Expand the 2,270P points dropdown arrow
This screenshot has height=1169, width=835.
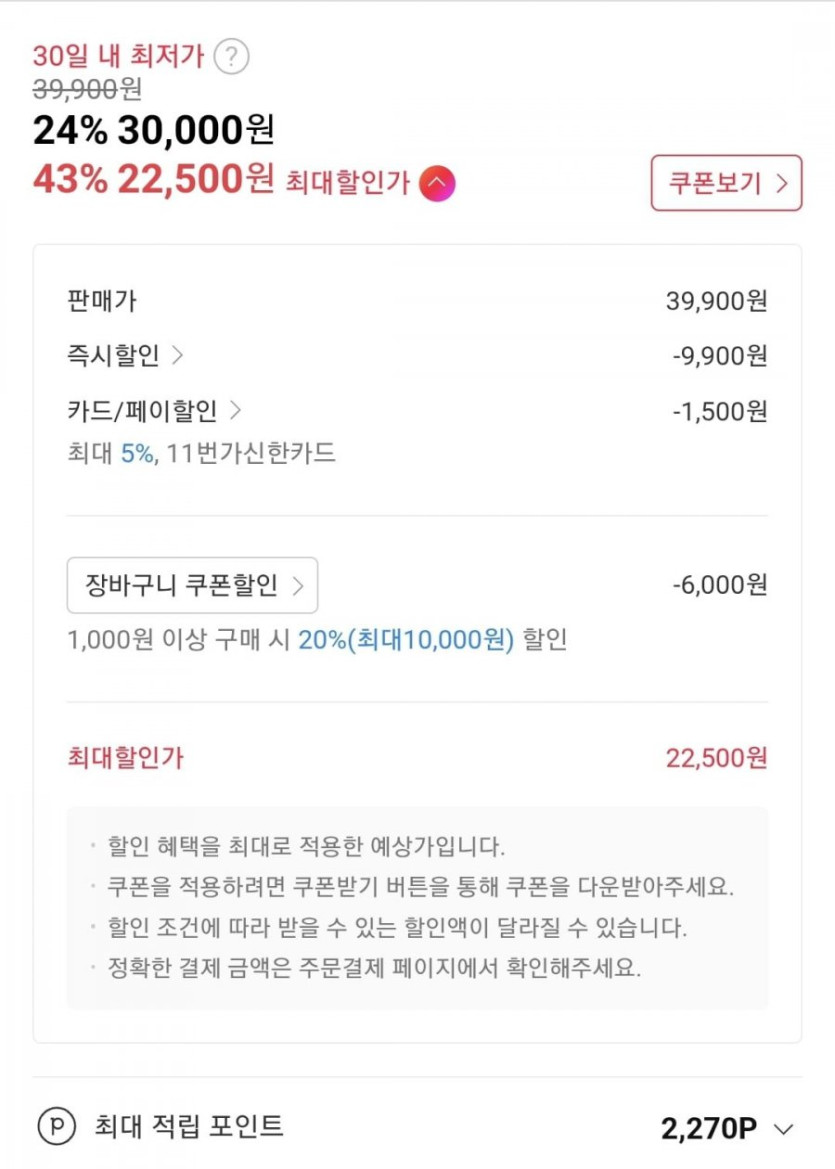tap(784, 1129)
